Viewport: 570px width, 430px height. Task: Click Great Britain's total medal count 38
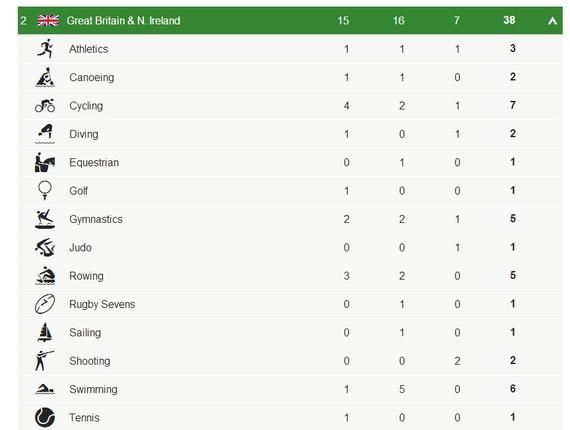click(509, 20)
